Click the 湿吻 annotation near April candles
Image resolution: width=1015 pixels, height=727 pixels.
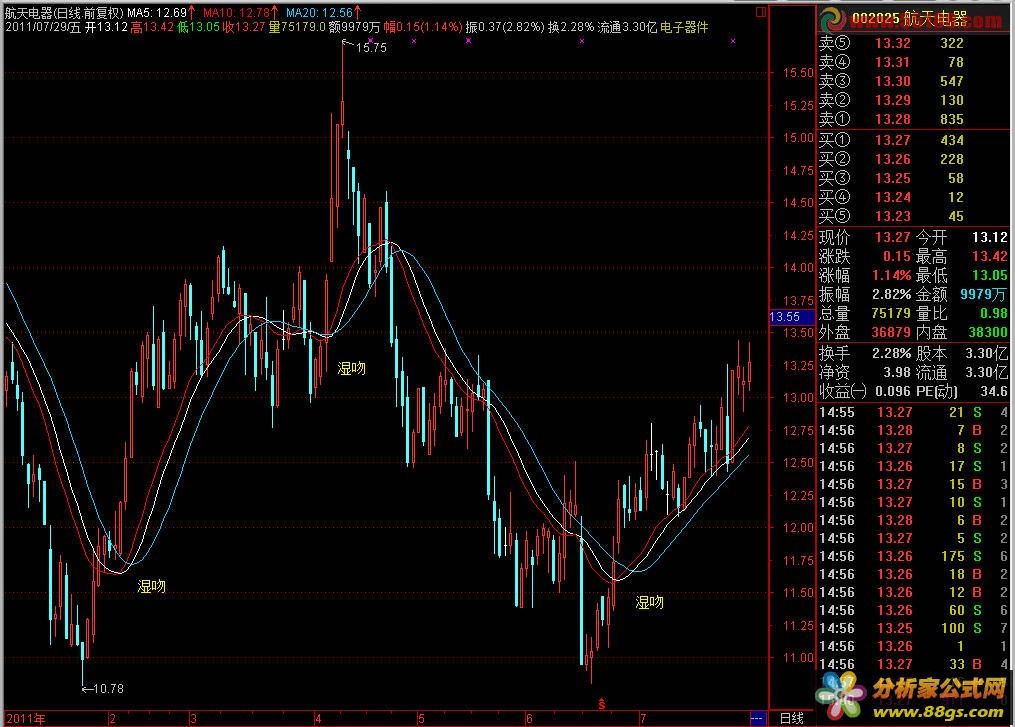[351, 368]
